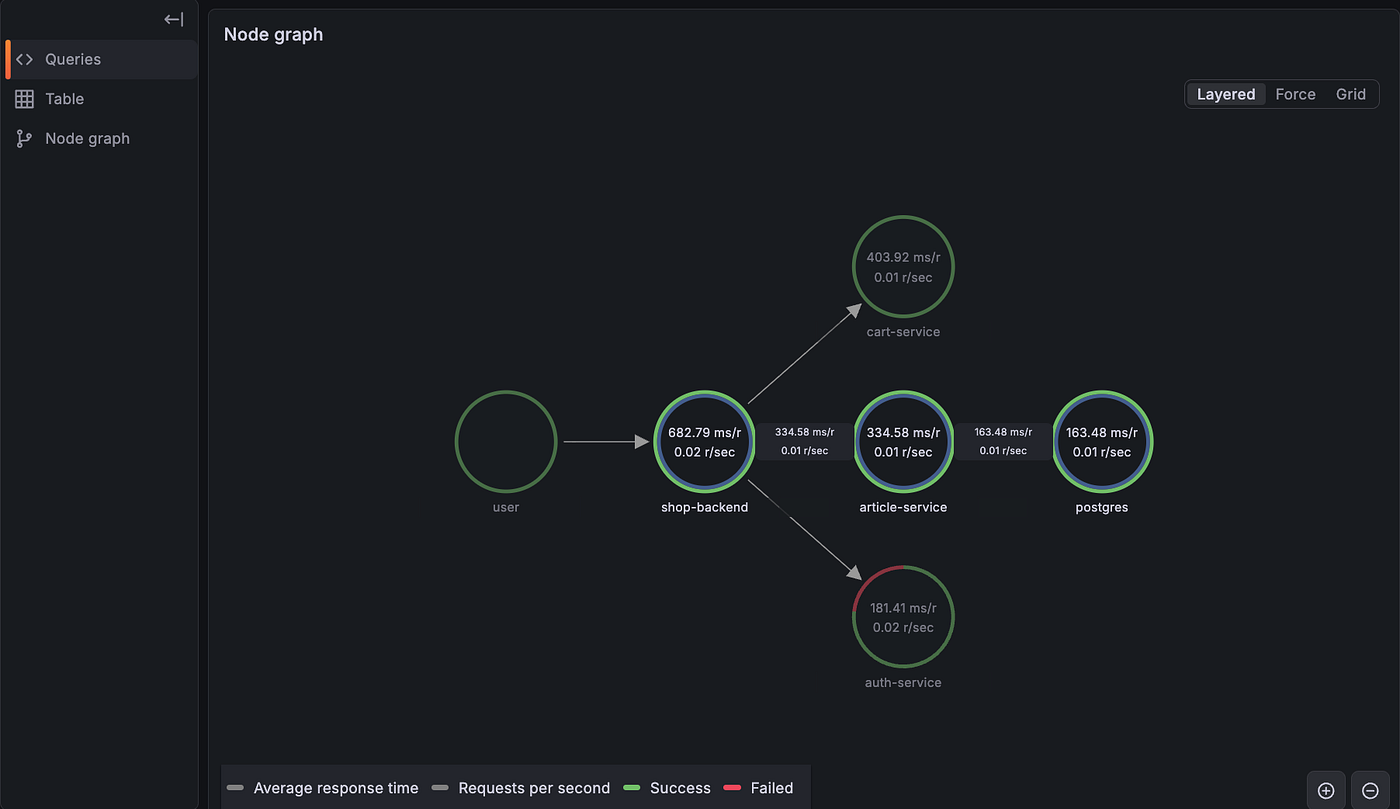Screen dimensions: 1400x809
Task: Click the postgres node label
Action: click(1102, 507)
